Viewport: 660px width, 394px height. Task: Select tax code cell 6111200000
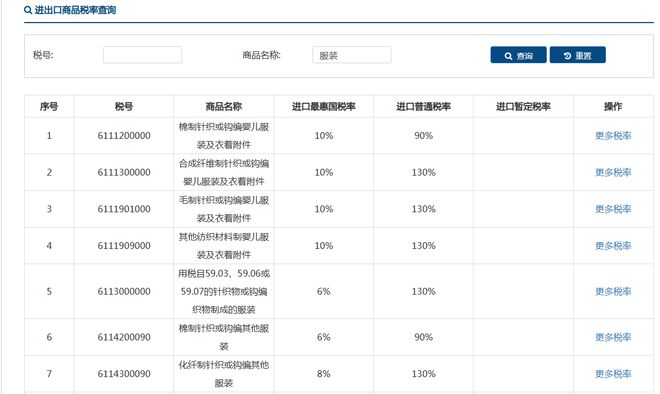[x=124, y=136]
